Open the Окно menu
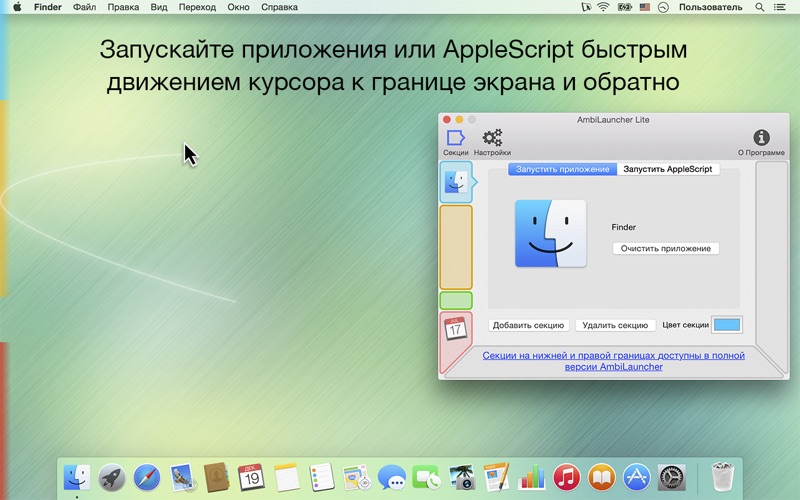Image resolution: width=800 pixels, height=500 pixels. click(x=238, y=7)
